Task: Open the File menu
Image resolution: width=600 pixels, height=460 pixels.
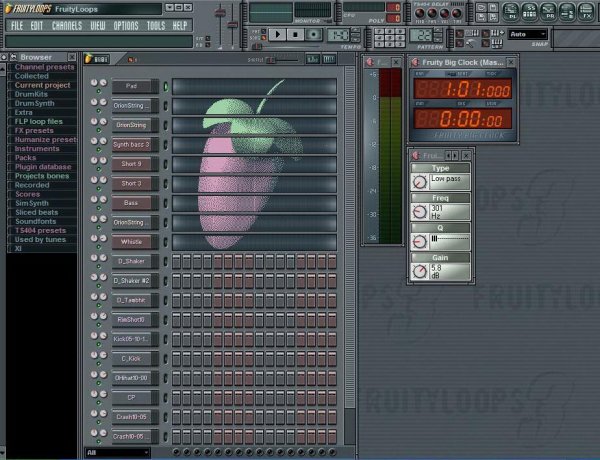Action: click(17, 26)
